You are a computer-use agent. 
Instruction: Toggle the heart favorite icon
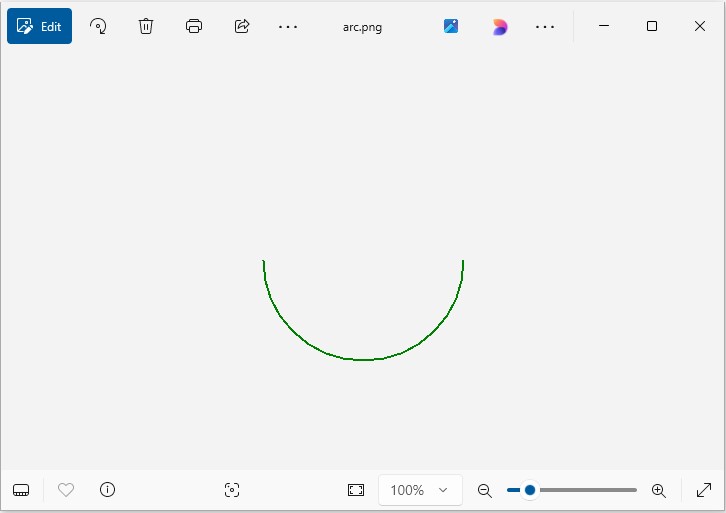click(x=66, y=490)
